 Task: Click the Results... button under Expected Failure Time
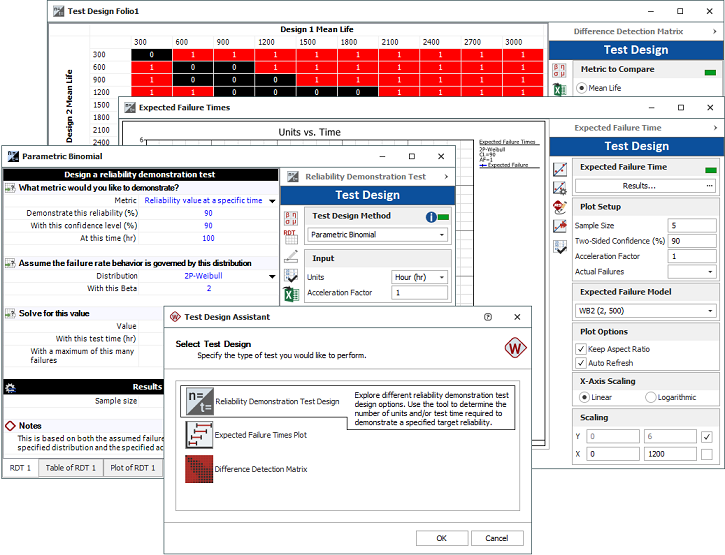tap(645, 186)
